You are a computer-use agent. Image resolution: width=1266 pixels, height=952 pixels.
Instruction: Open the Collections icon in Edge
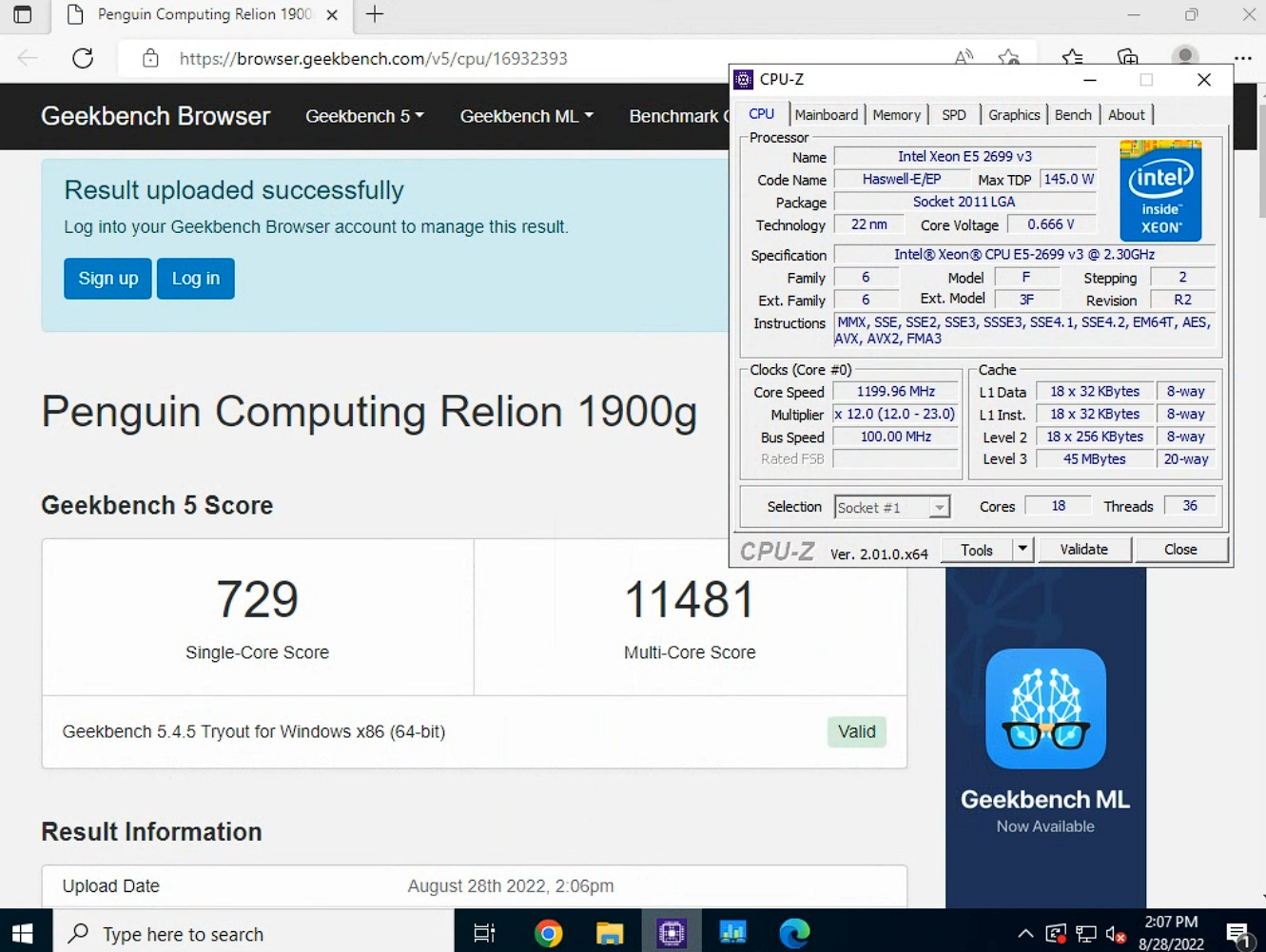point(1127,57)
